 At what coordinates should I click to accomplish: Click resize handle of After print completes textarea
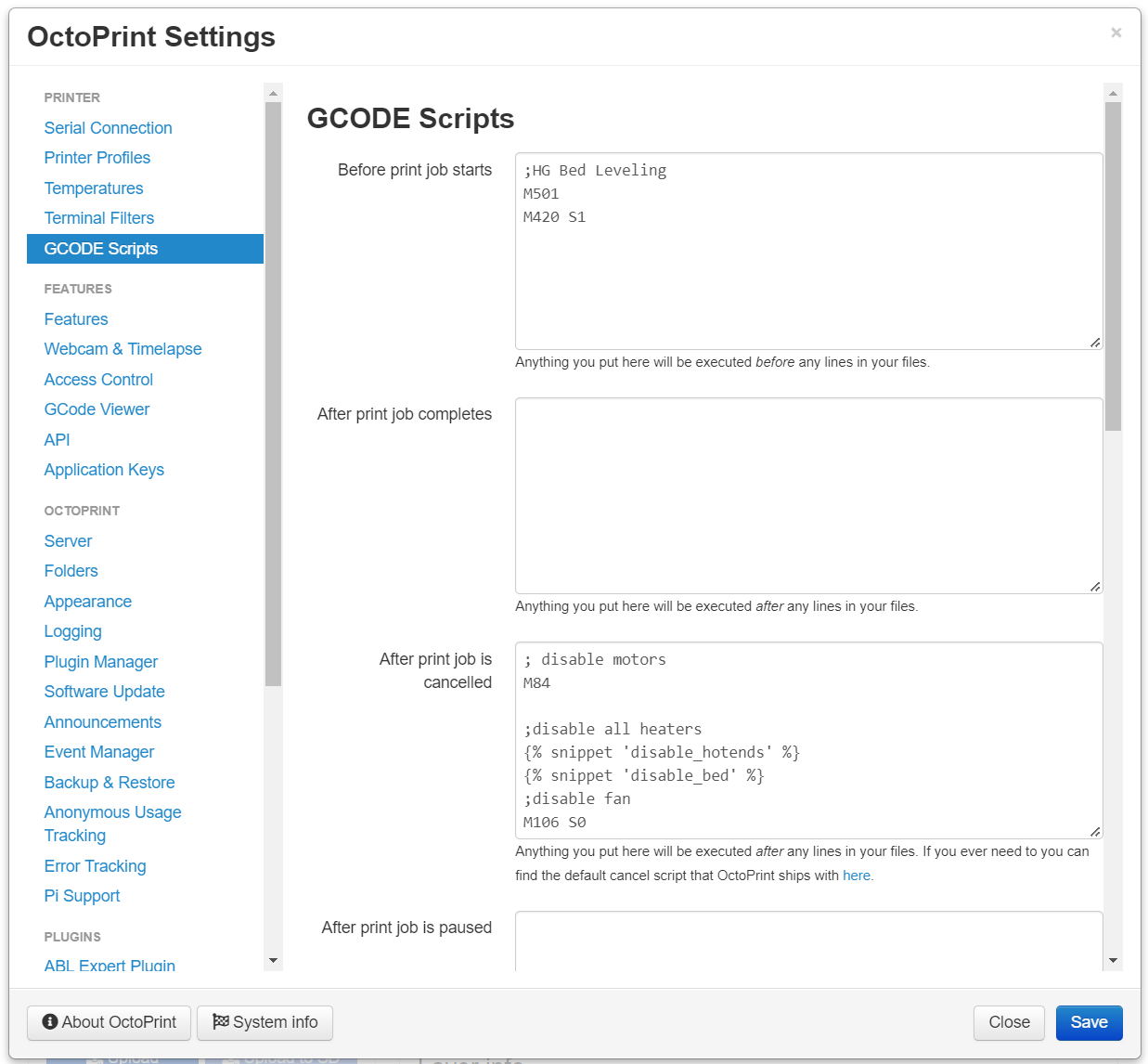[1095, 587]
